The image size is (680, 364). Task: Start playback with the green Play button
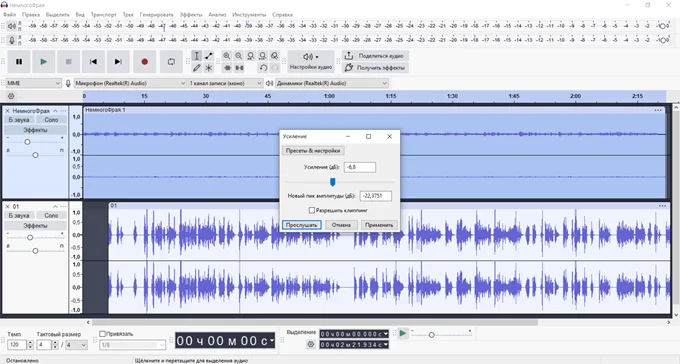coord(44,62)
